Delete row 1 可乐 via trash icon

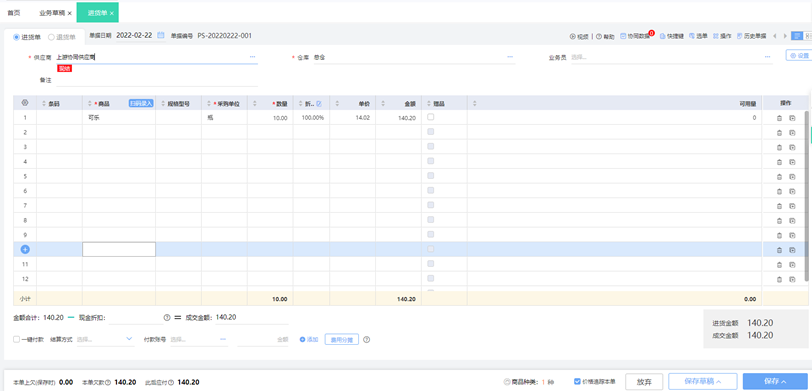tap(779, 118)
